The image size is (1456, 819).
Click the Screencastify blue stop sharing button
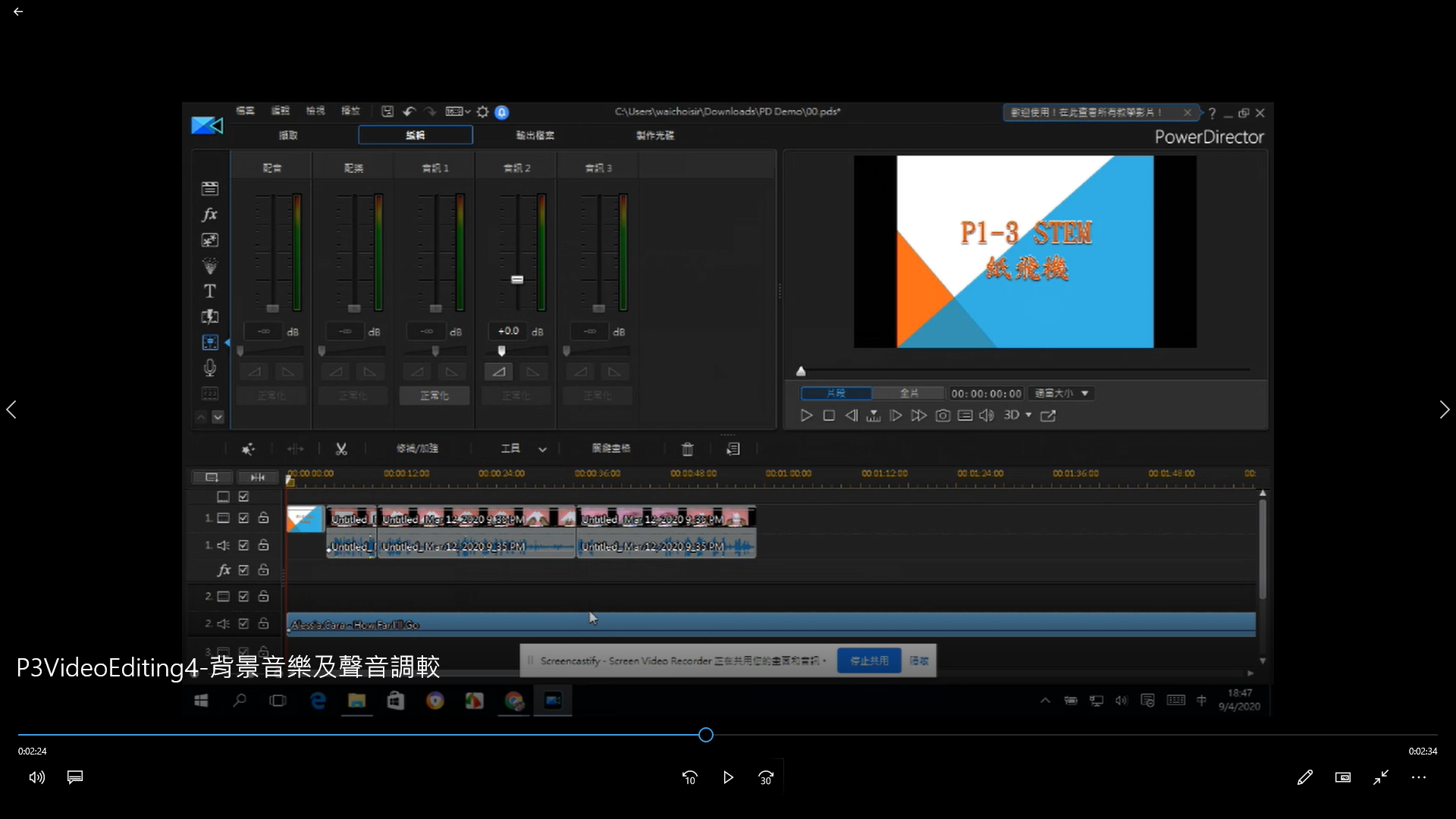tap(869, 661)
